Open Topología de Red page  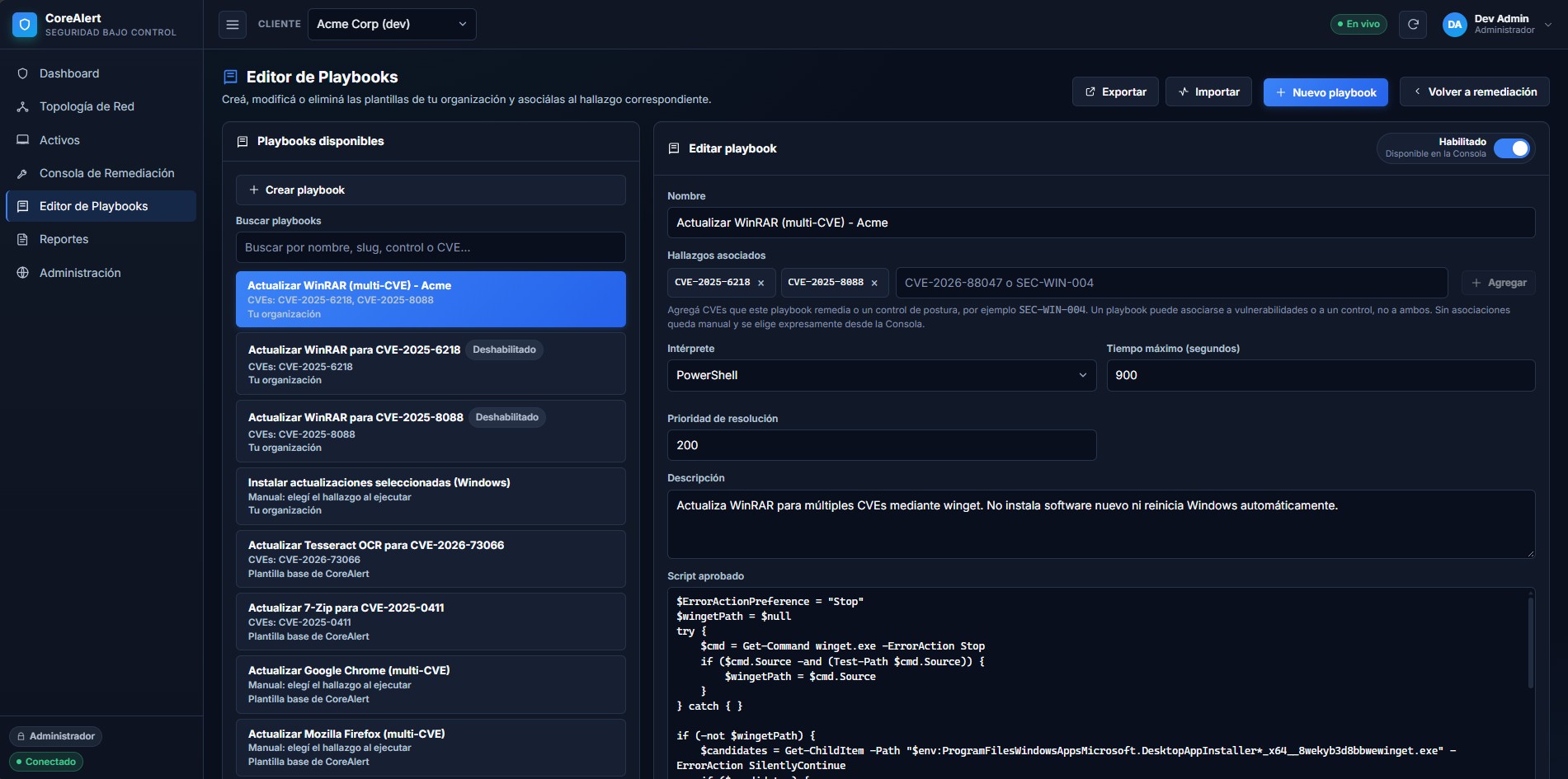click(101, 106)
